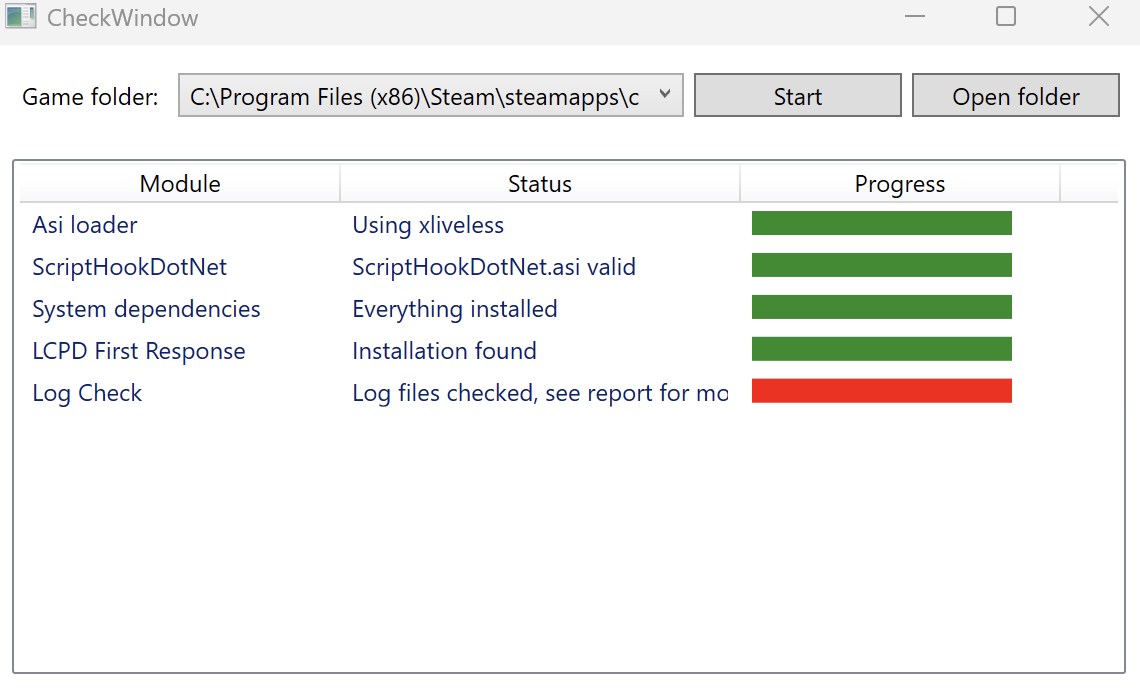
Task: Click the green Asi loader progress bar
Action: click(881, 223)
